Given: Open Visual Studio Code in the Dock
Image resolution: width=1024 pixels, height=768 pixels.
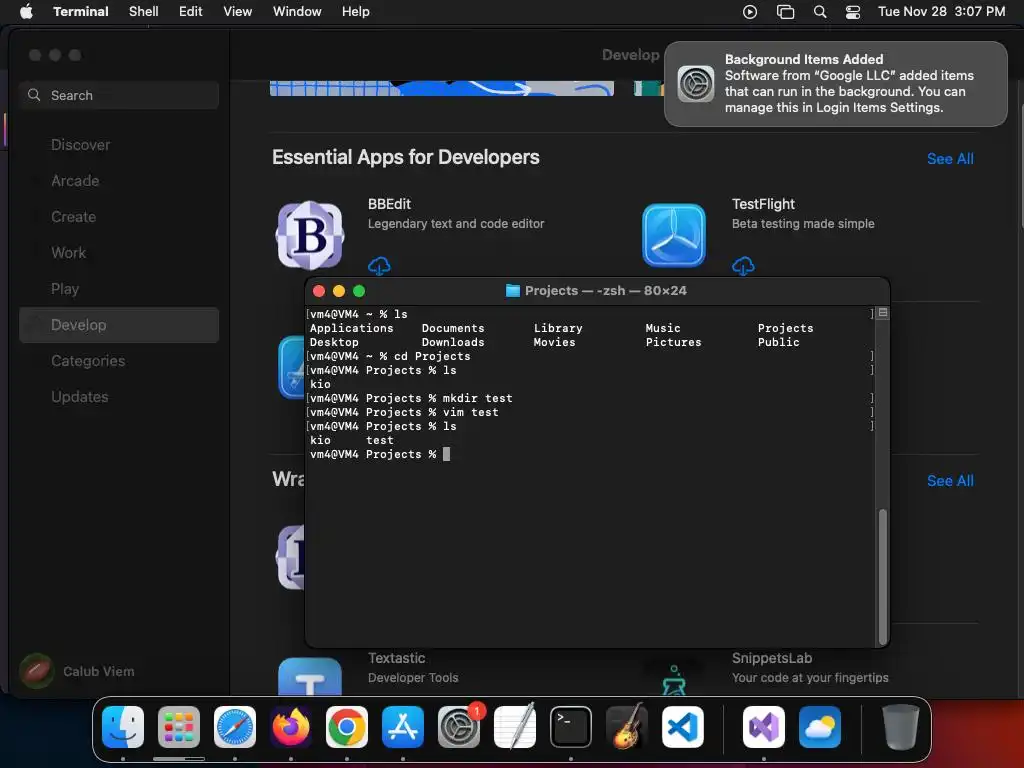Looking at the screenshot, I should point(683,727).
